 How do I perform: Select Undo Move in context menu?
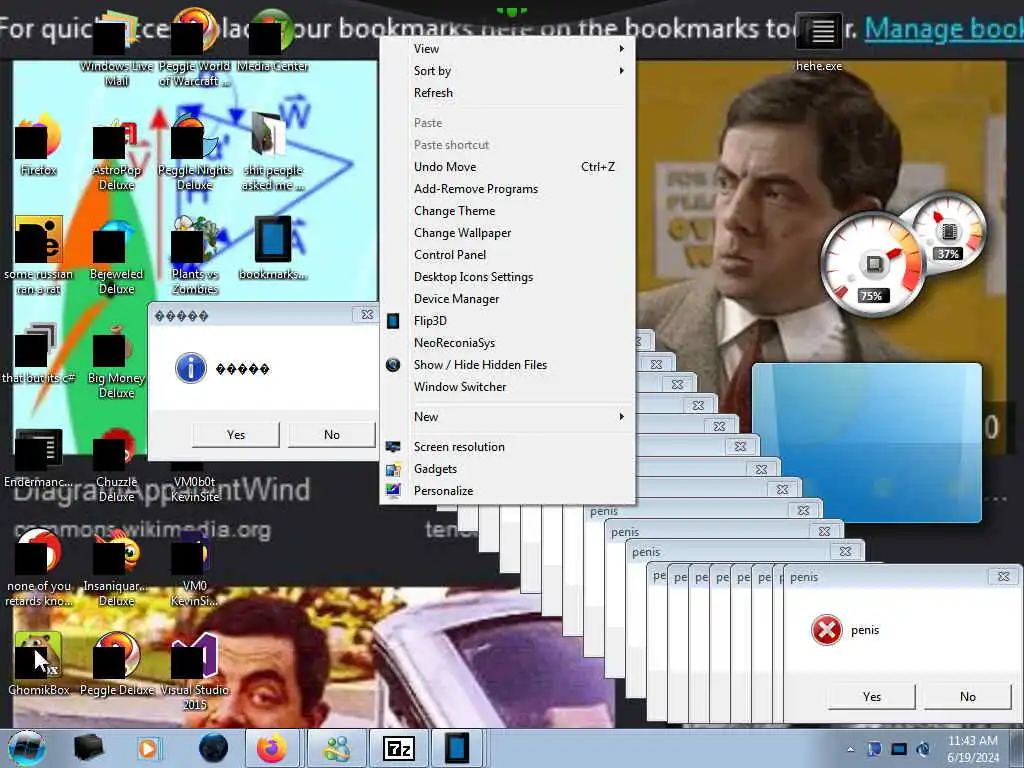[x=508, y=167]
